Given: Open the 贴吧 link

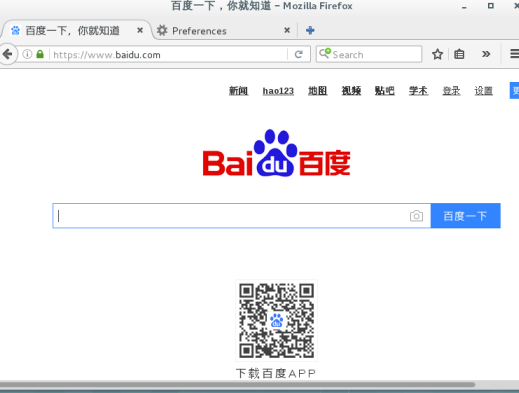Looking at the screenshot, I should tap(384, 91).
